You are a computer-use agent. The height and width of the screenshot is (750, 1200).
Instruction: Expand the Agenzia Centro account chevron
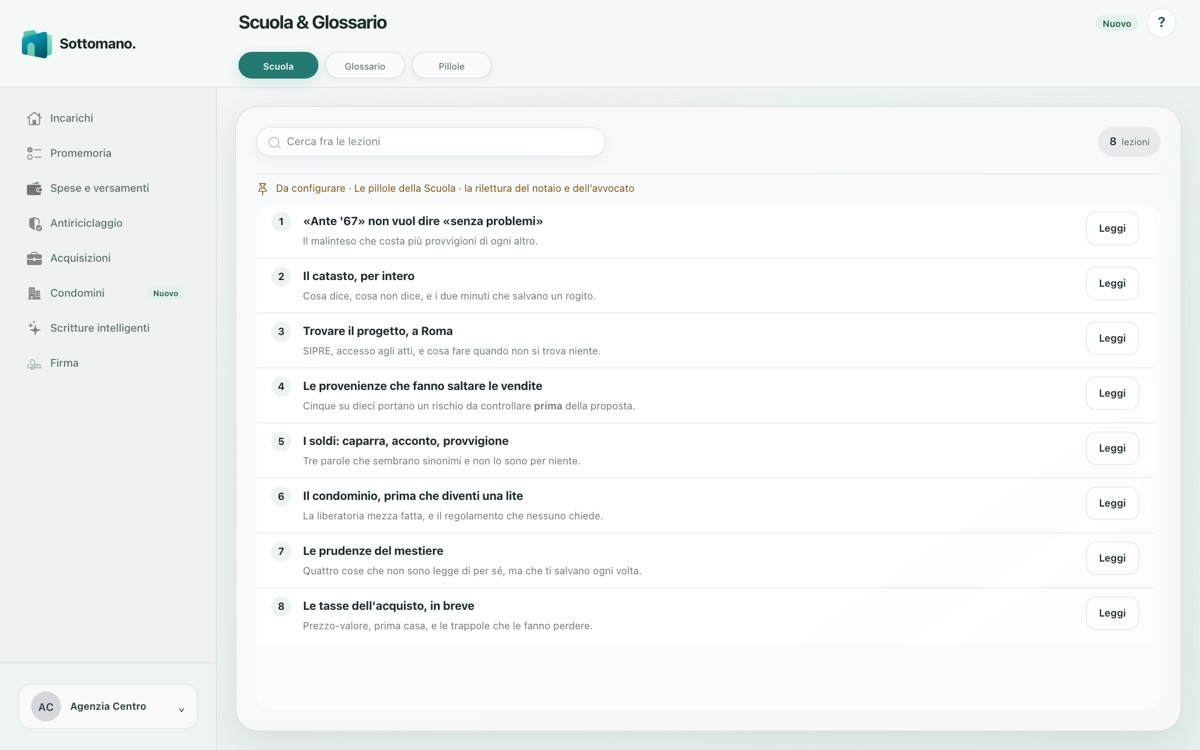point(181,709)
